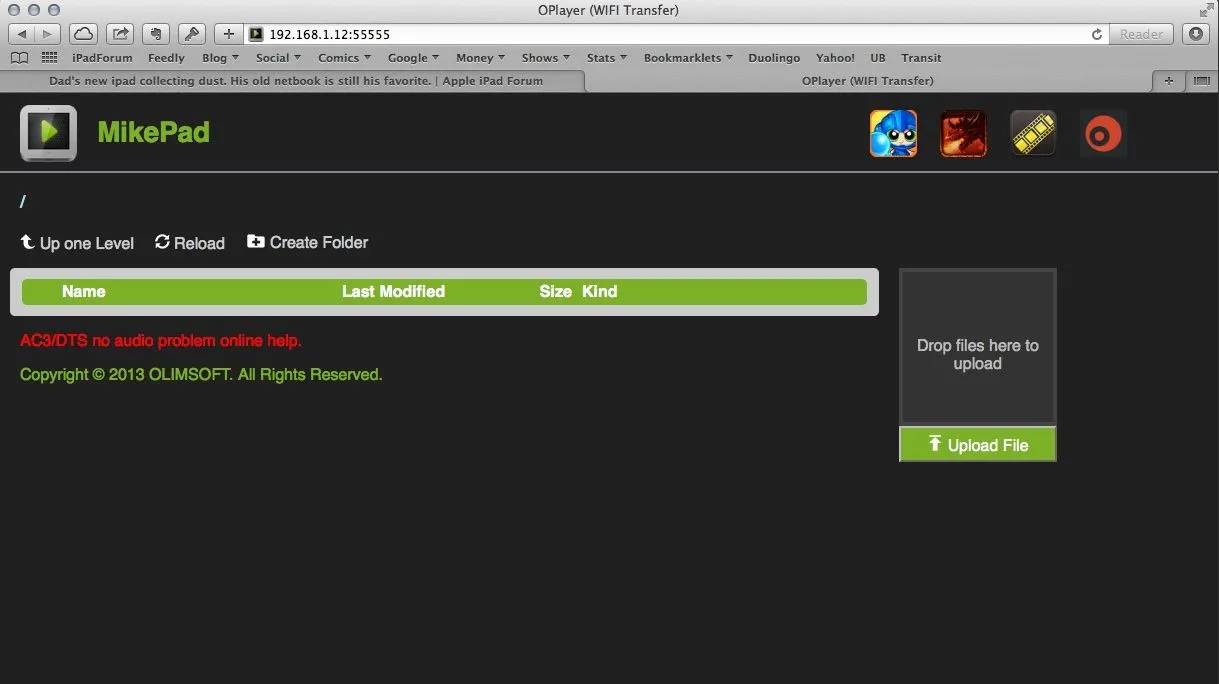Click Create Folder

tap(308, 242)
